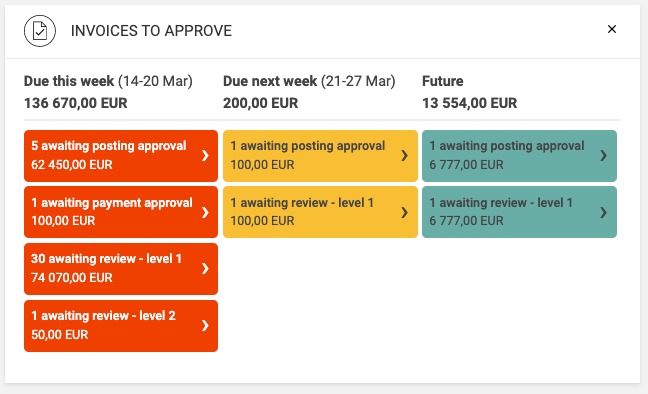Screen dimensions: 648x394
Task: Expand chevron on 5 awaiting posting approval
Action: (x=205, y=155)
